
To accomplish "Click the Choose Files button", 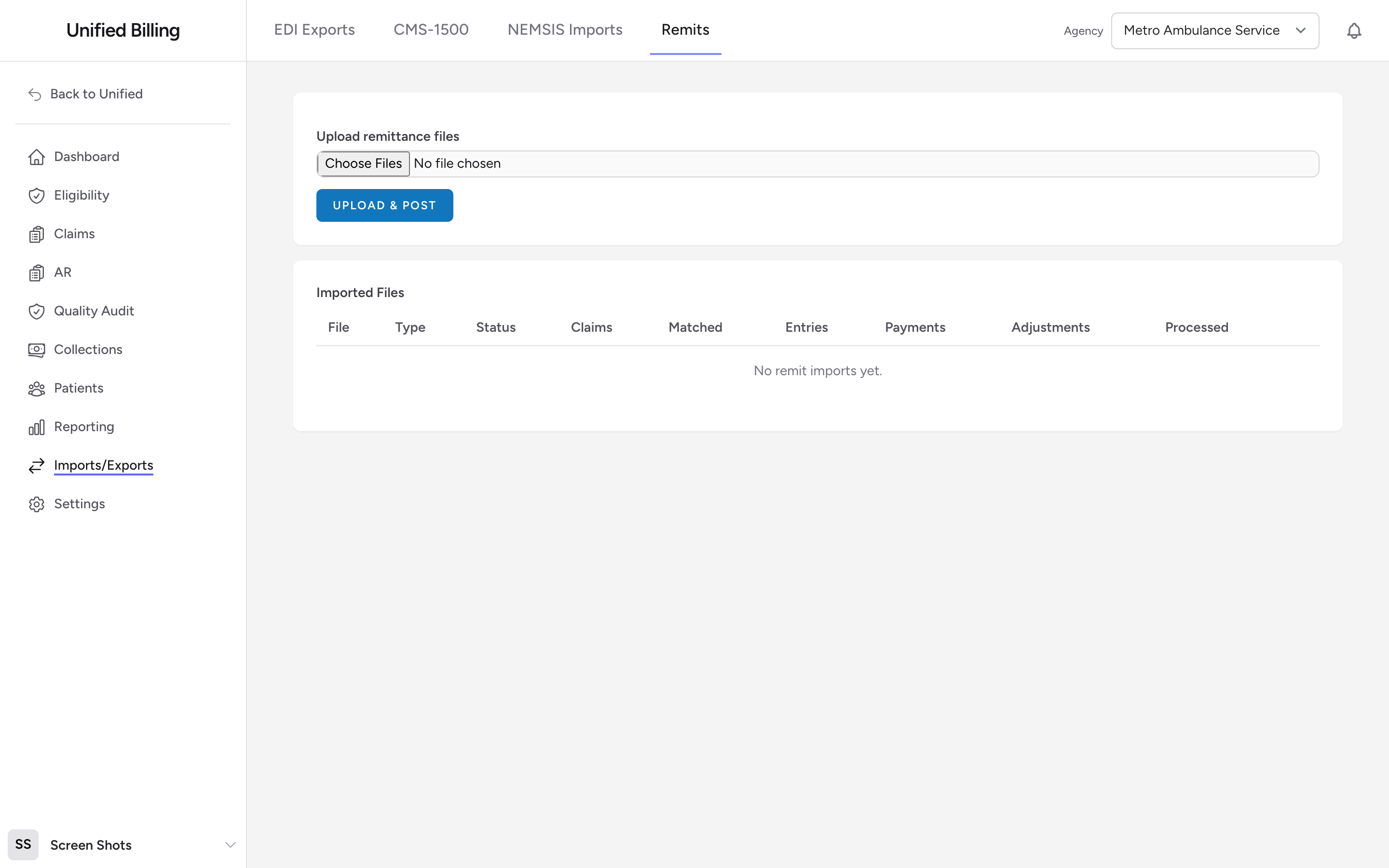I will point(363,163).
